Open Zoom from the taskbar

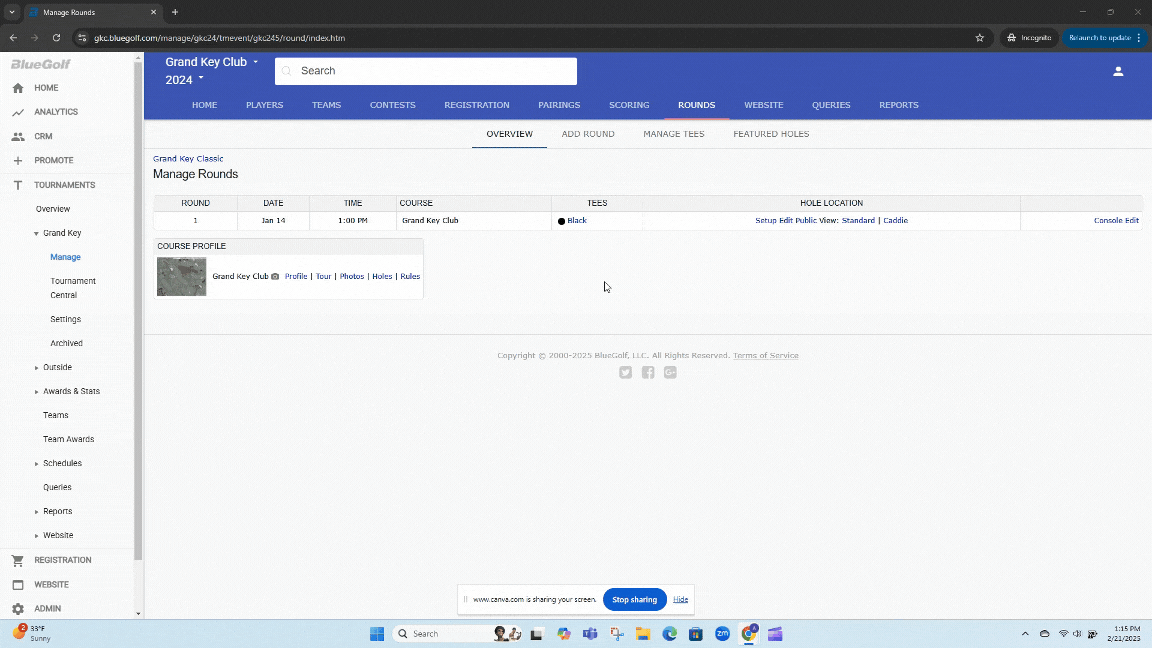[722, 634]
